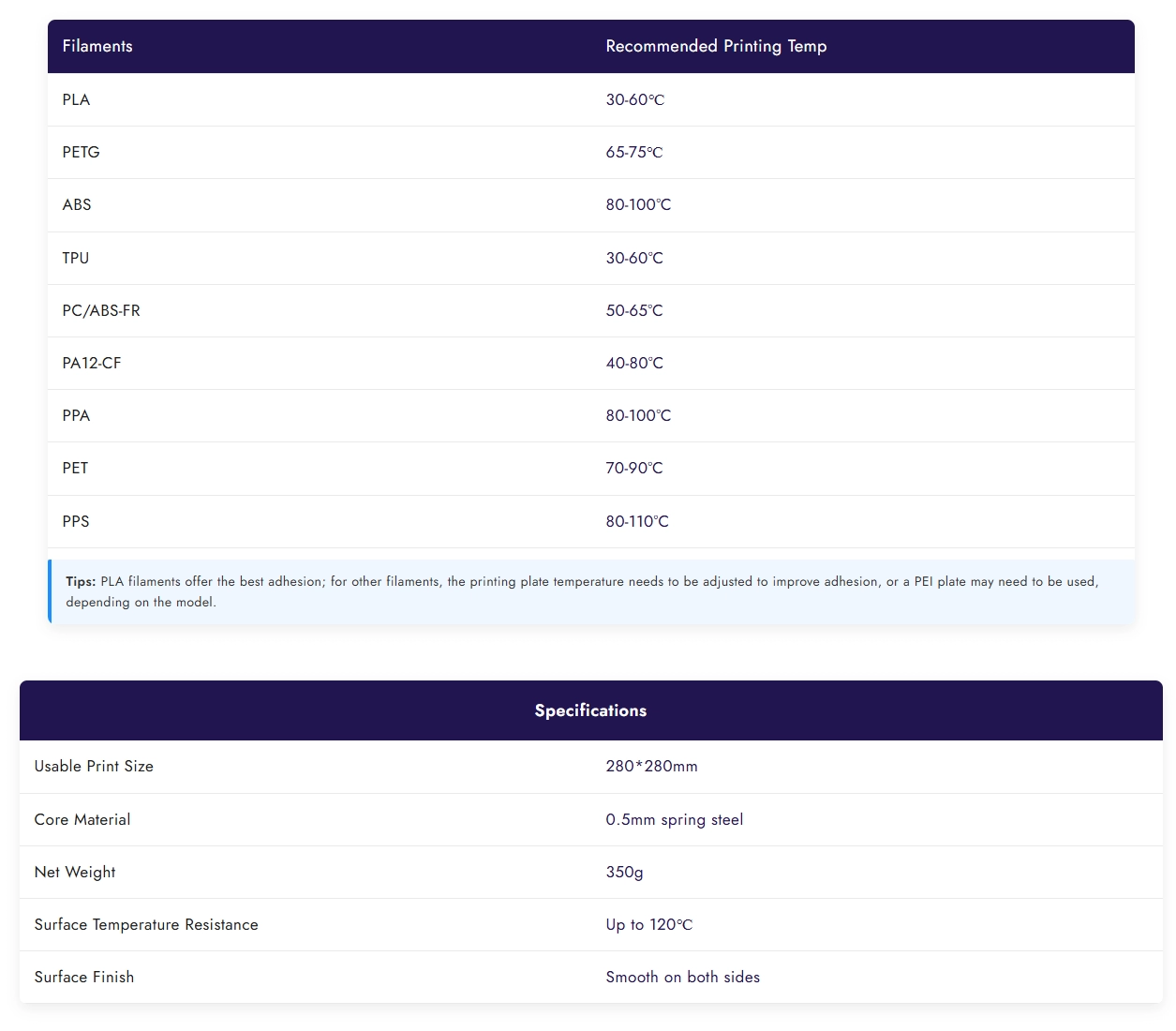The image size is (1176, 1031).
Task: Click the Filaments column header
Action: [97, 47]
